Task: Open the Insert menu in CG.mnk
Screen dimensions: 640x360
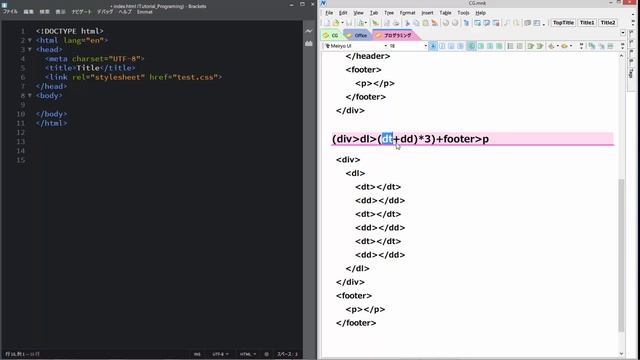Action: [x=427, y=13]
